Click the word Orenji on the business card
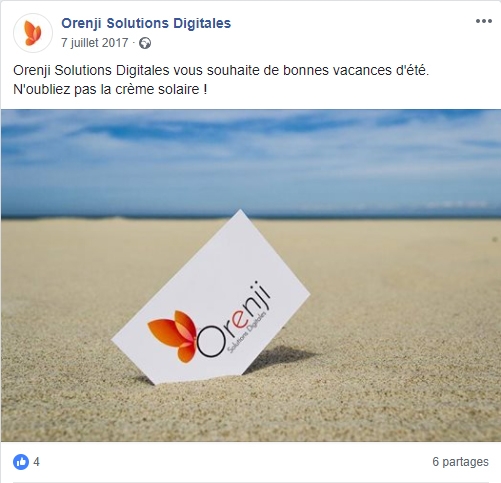Viewport: 501px width, 483px height. (233, 320)
